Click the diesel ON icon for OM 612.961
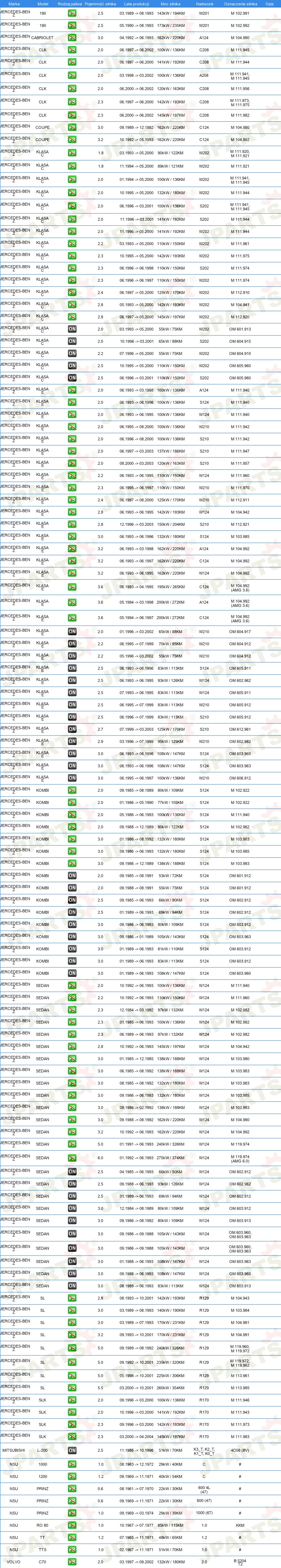Screen dimensions: 281x1568 (72, 729)
